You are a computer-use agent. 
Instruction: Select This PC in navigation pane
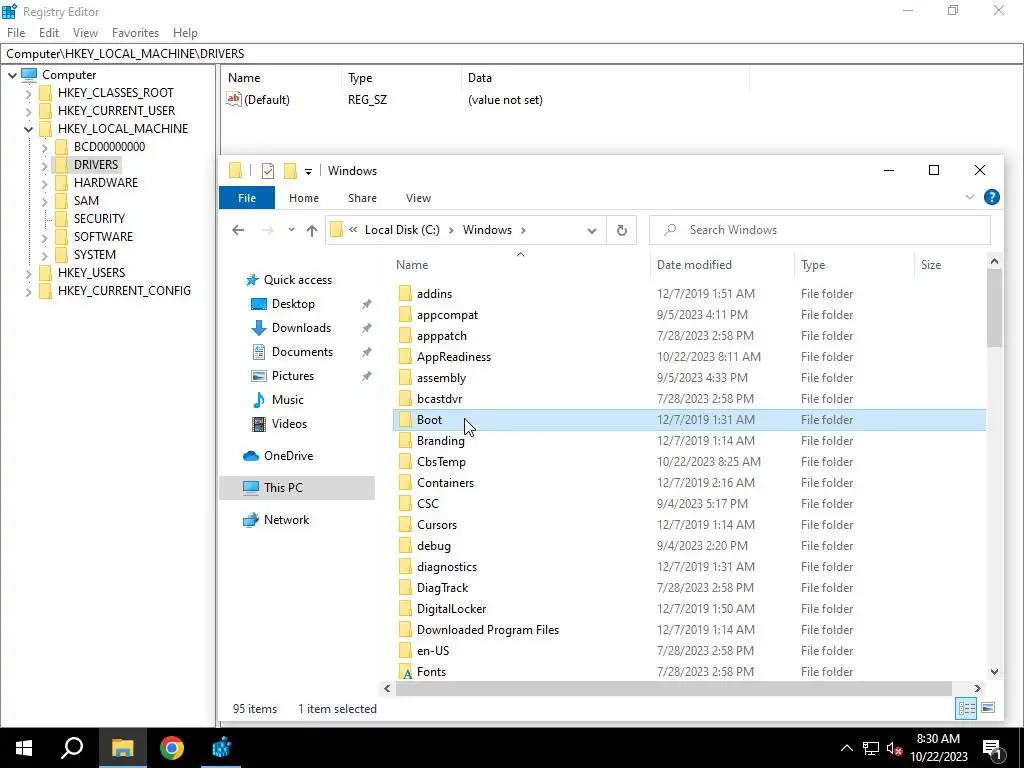click(x=297, y=488)
